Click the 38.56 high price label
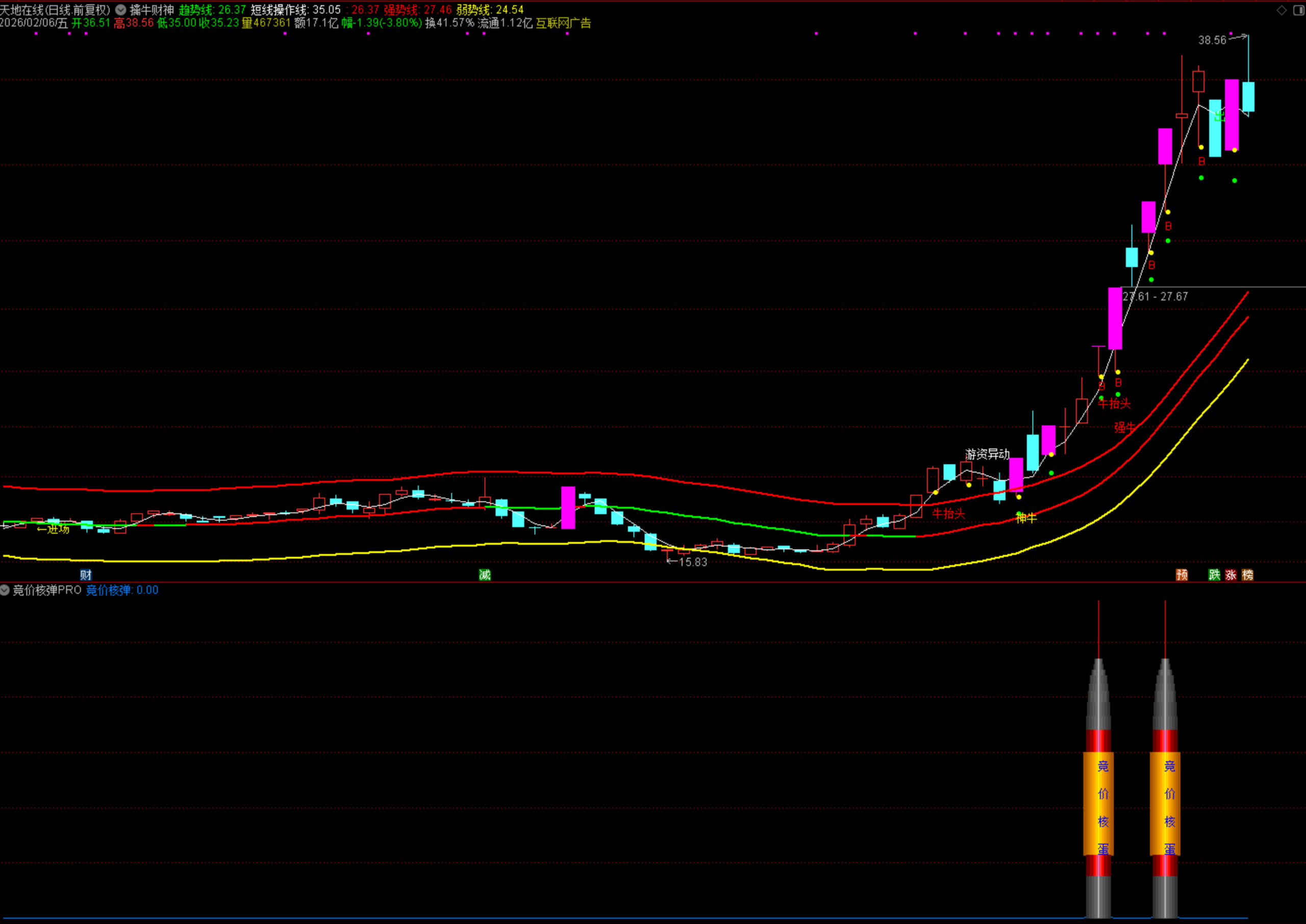The width and height of the screenshot is (1306, 924). click(x=1212, y=40)
